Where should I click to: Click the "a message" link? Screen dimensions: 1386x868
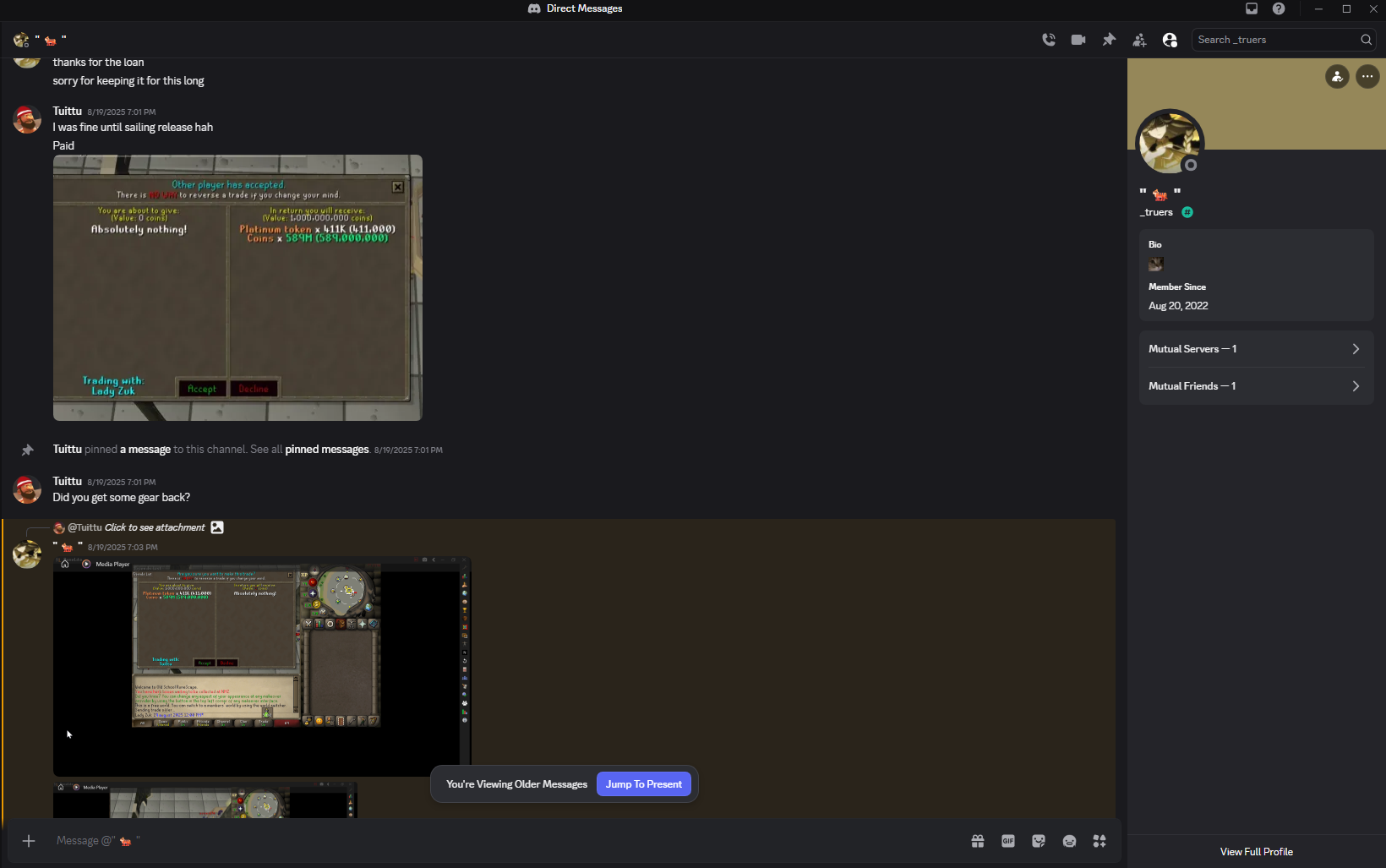pos(145,450)
